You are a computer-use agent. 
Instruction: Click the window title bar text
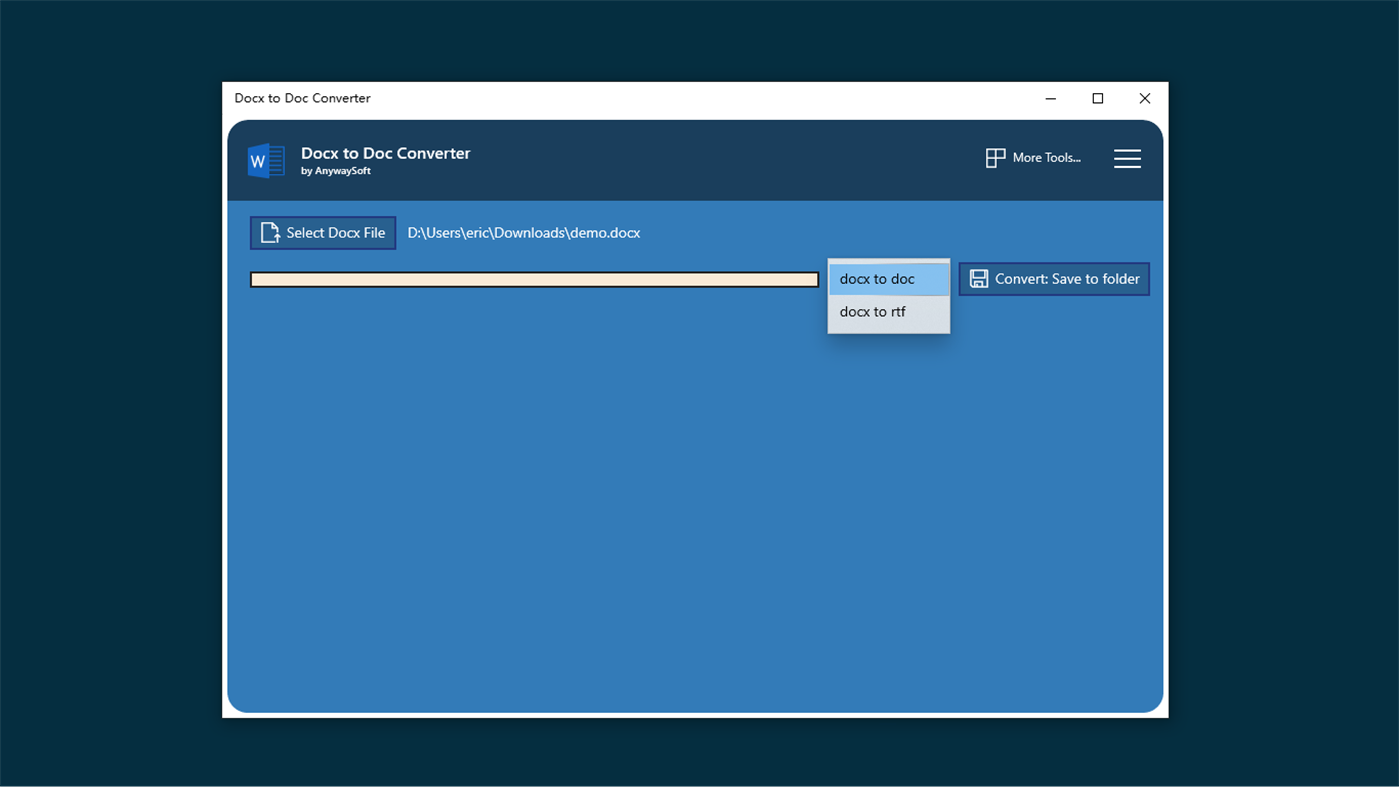click(x=302, y=98)
